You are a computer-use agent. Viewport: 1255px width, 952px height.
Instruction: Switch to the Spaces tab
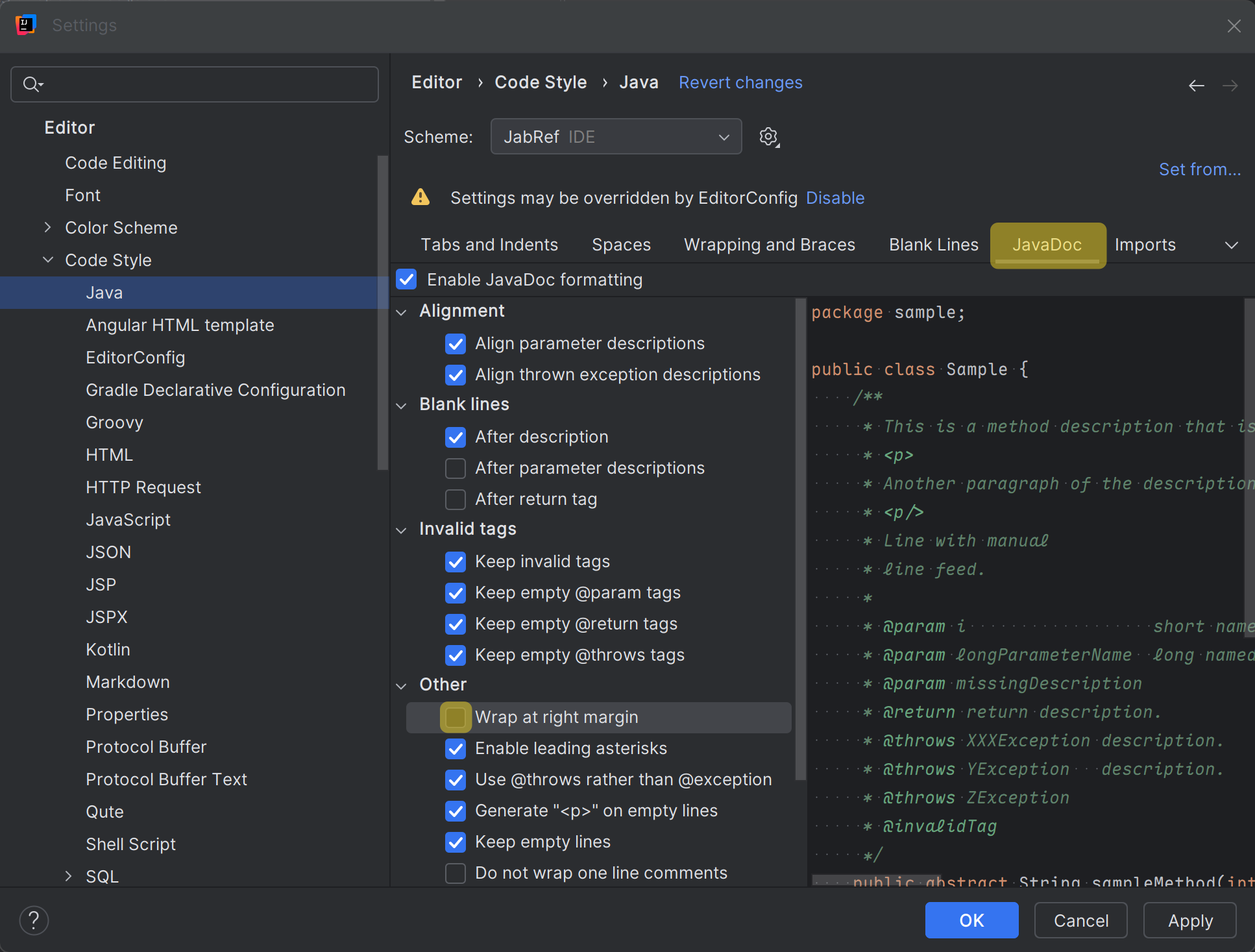(621, 245)
